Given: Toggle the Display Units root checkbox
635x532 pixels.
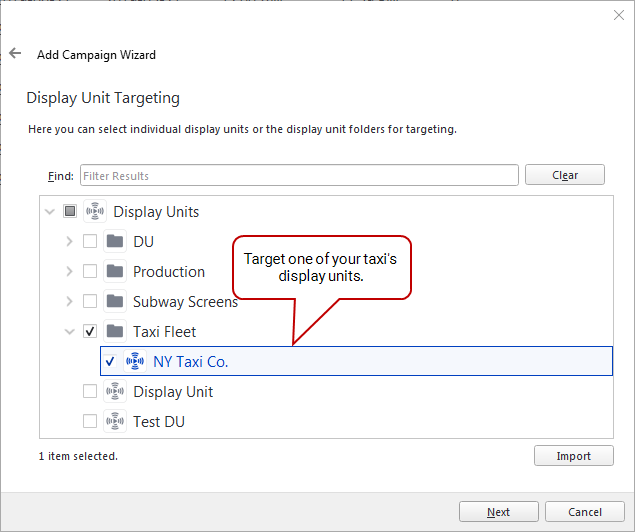Looking at the screenshot, I should (x=70, y=211).
